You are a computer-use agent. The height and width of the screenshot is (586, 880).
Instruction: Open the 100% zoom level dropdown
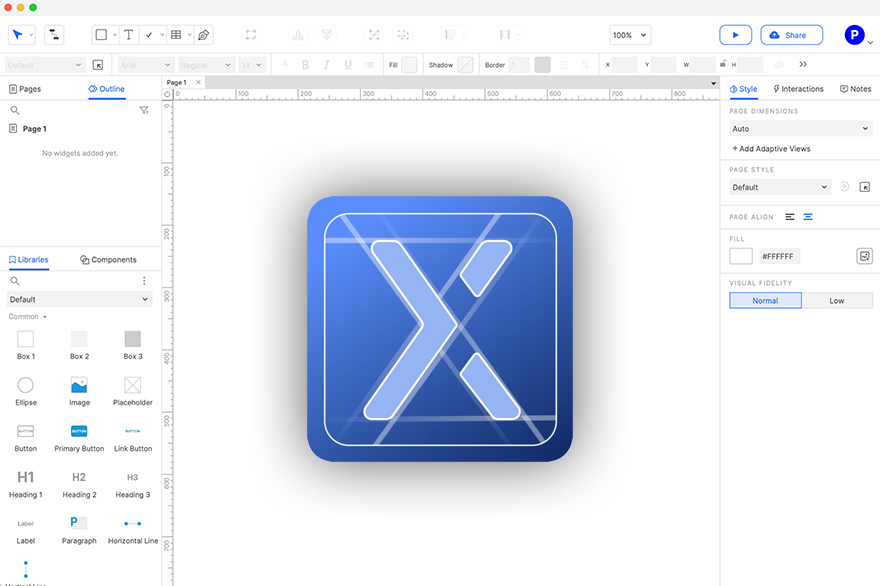pyautogui.click(x=629, y=34)
